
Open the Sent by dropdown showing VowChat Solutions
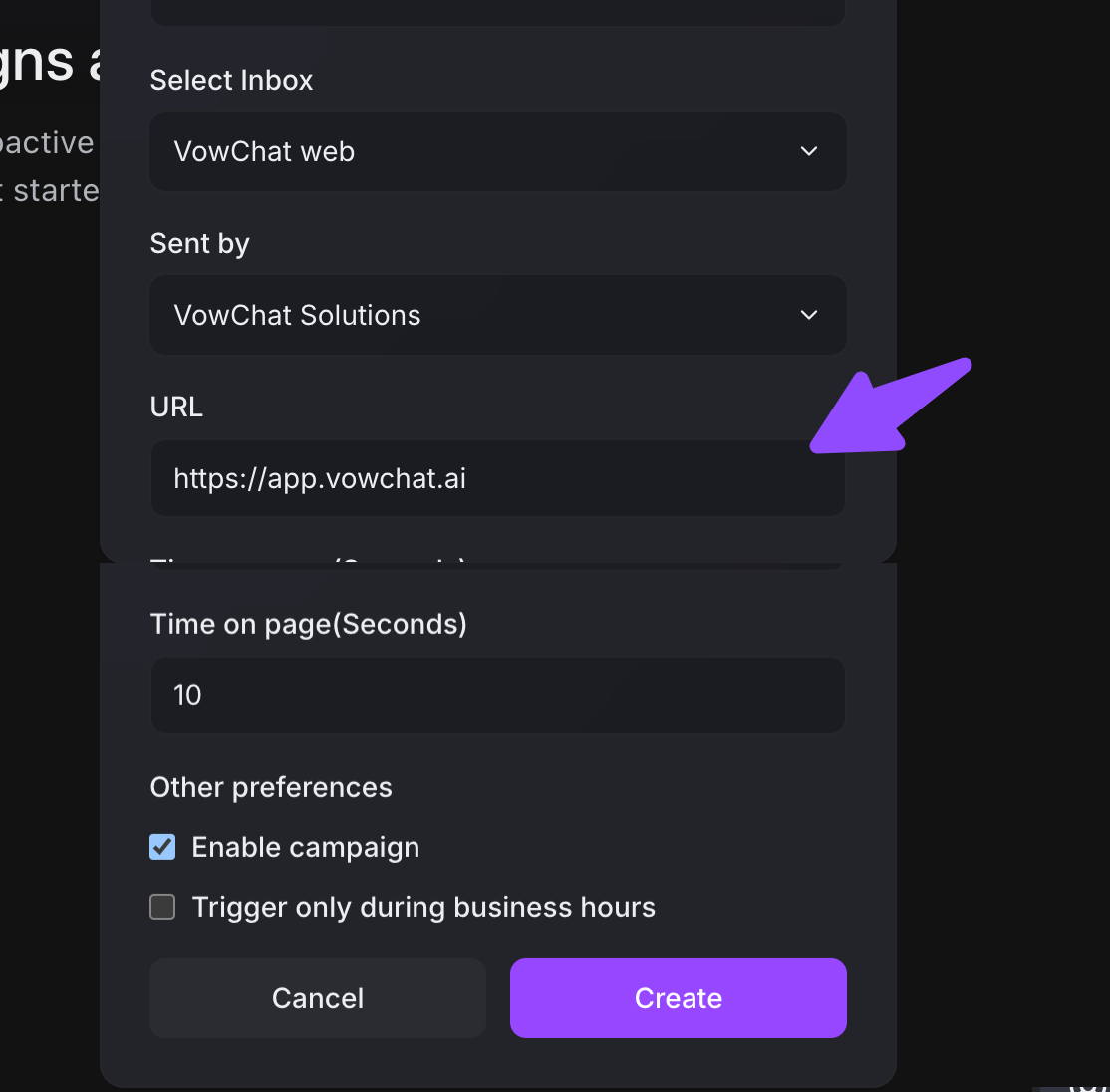478,315
